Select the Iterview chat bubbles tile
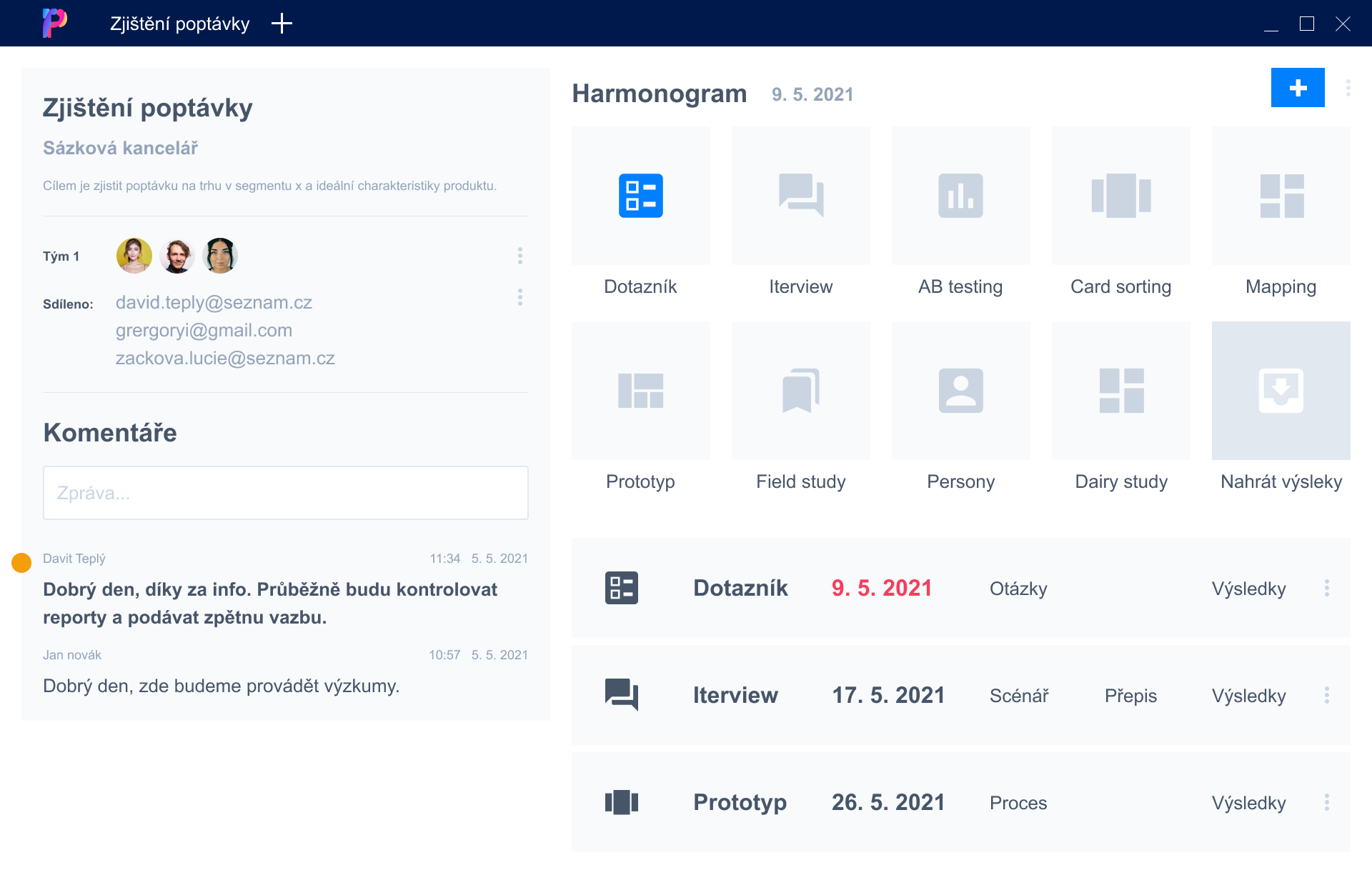 [x=800, y=196]
